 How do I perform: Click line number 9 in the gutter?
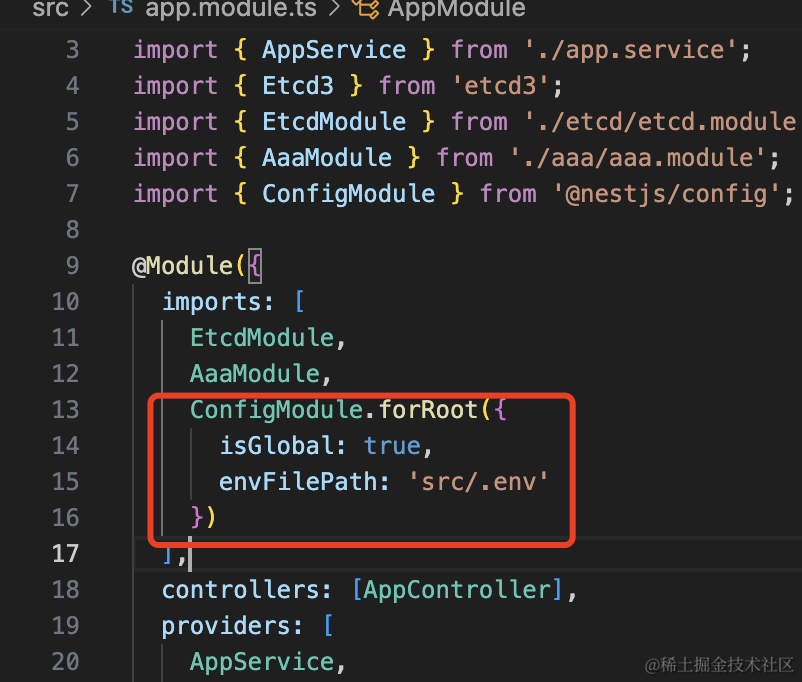71,266
